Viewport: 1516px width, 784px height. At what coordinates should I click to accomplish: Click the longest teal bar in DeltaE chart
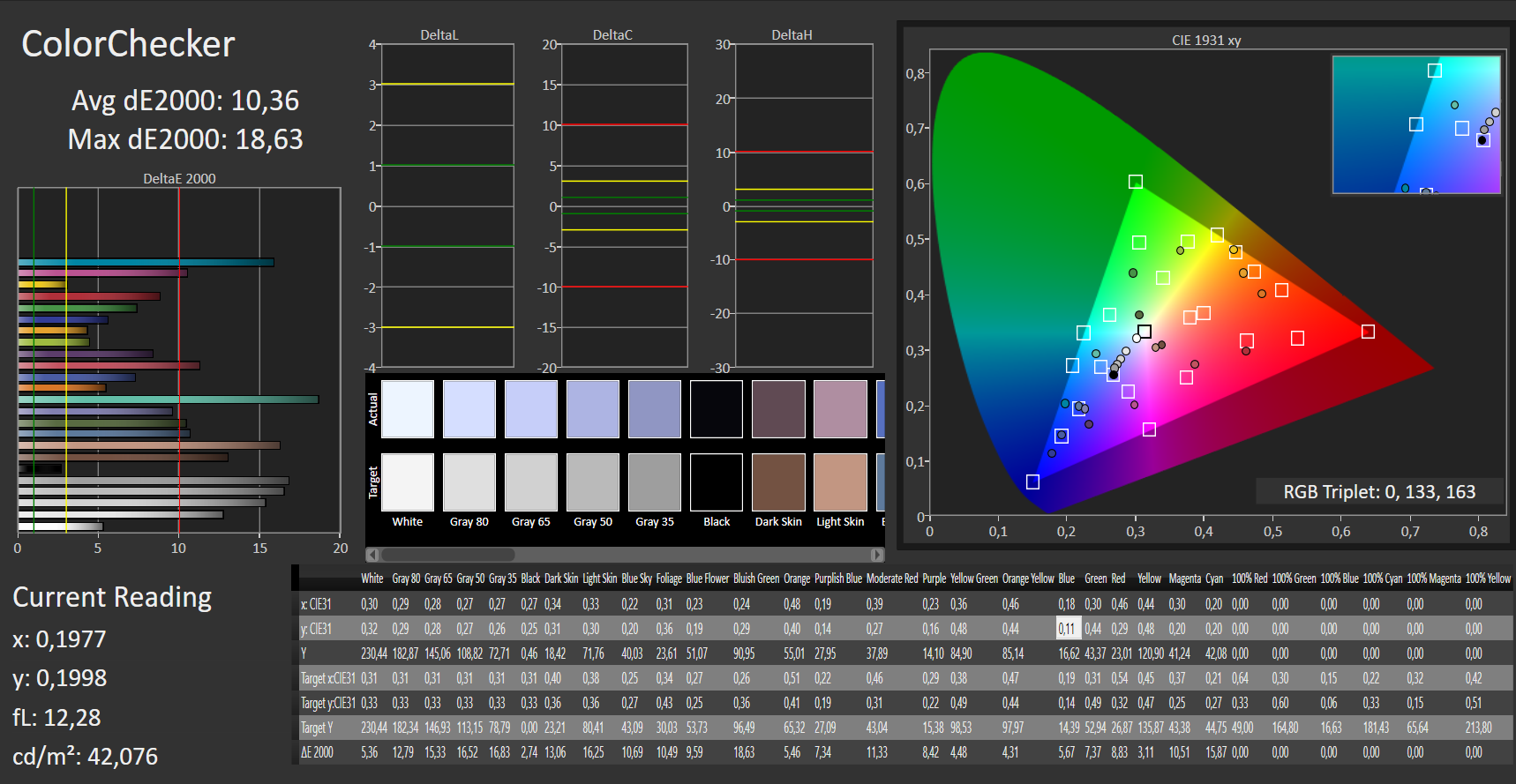point(168,399)
